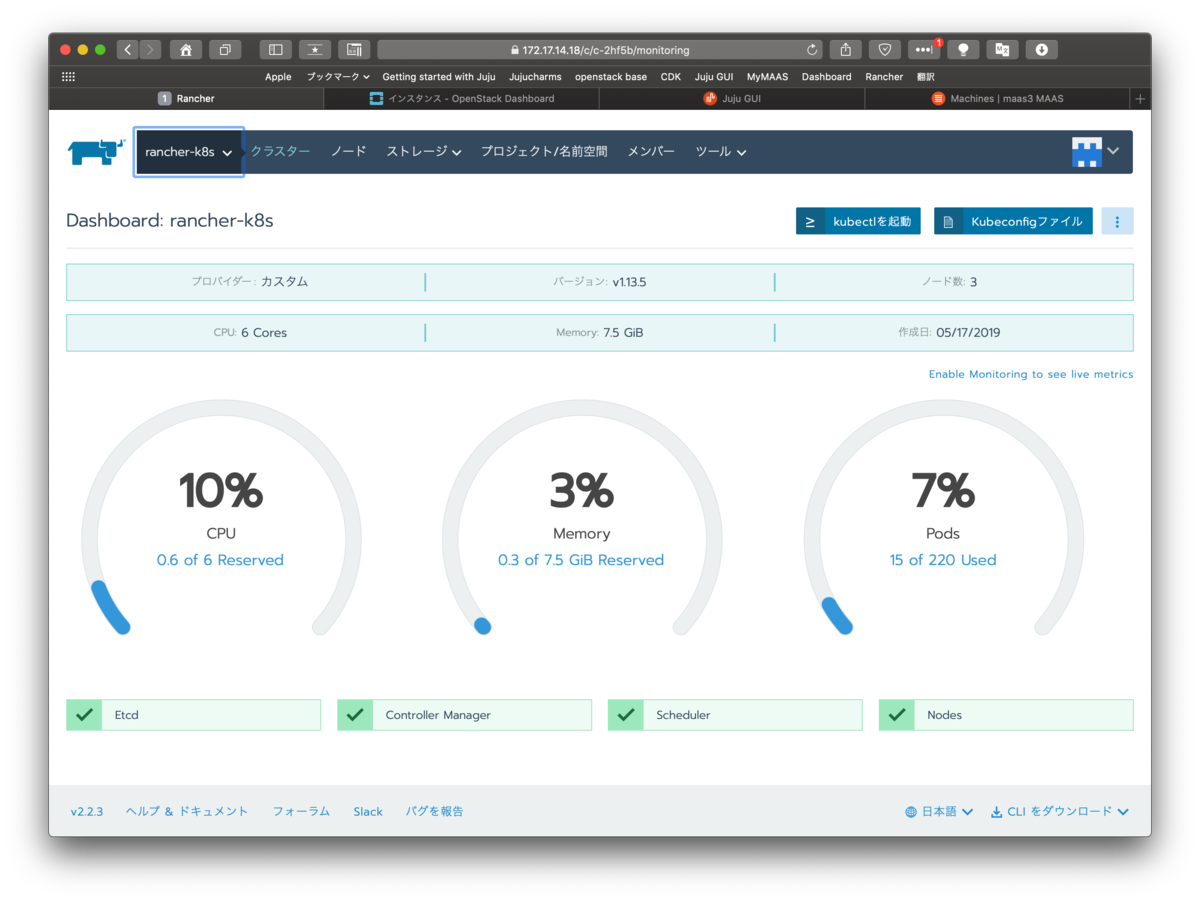Screen dimensions: 1200x901
Task: Show the Safari tab overview
Action: point(225,49)
